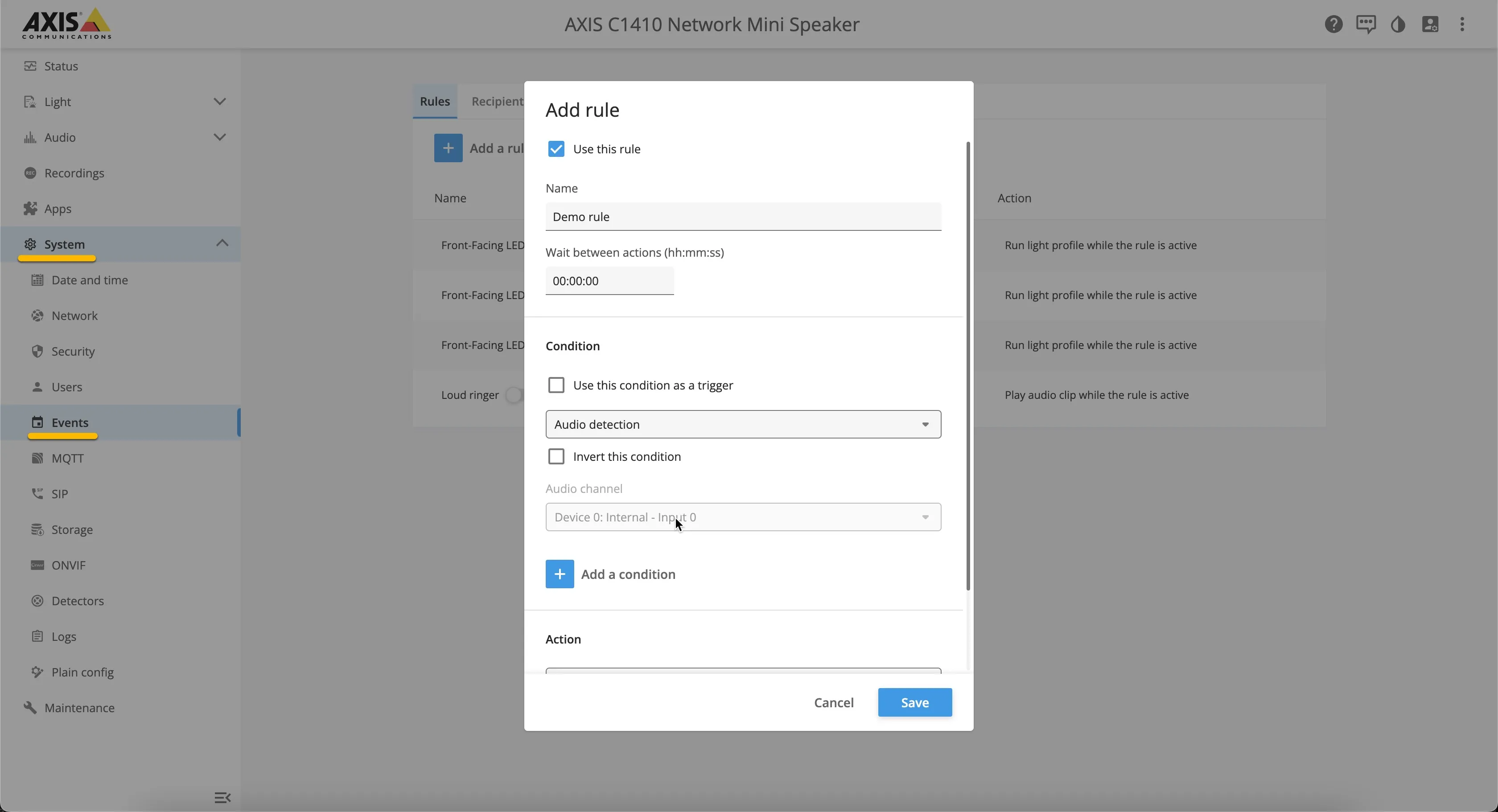Toggle the contrast theme icon
Viewport: 1498px width, 812px height.
(1398, 25)
